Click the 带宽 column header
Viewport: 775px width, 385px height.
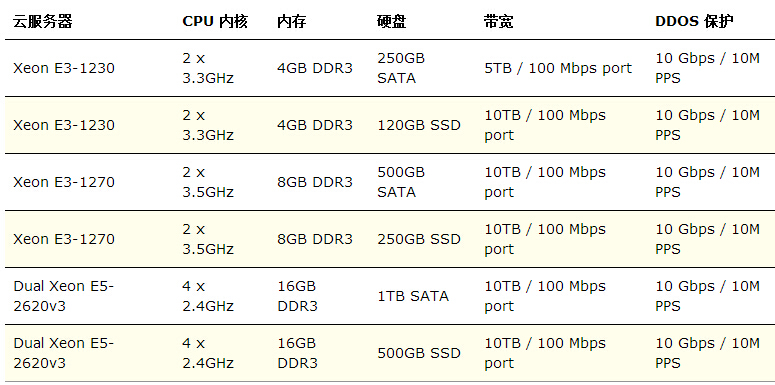499,21
